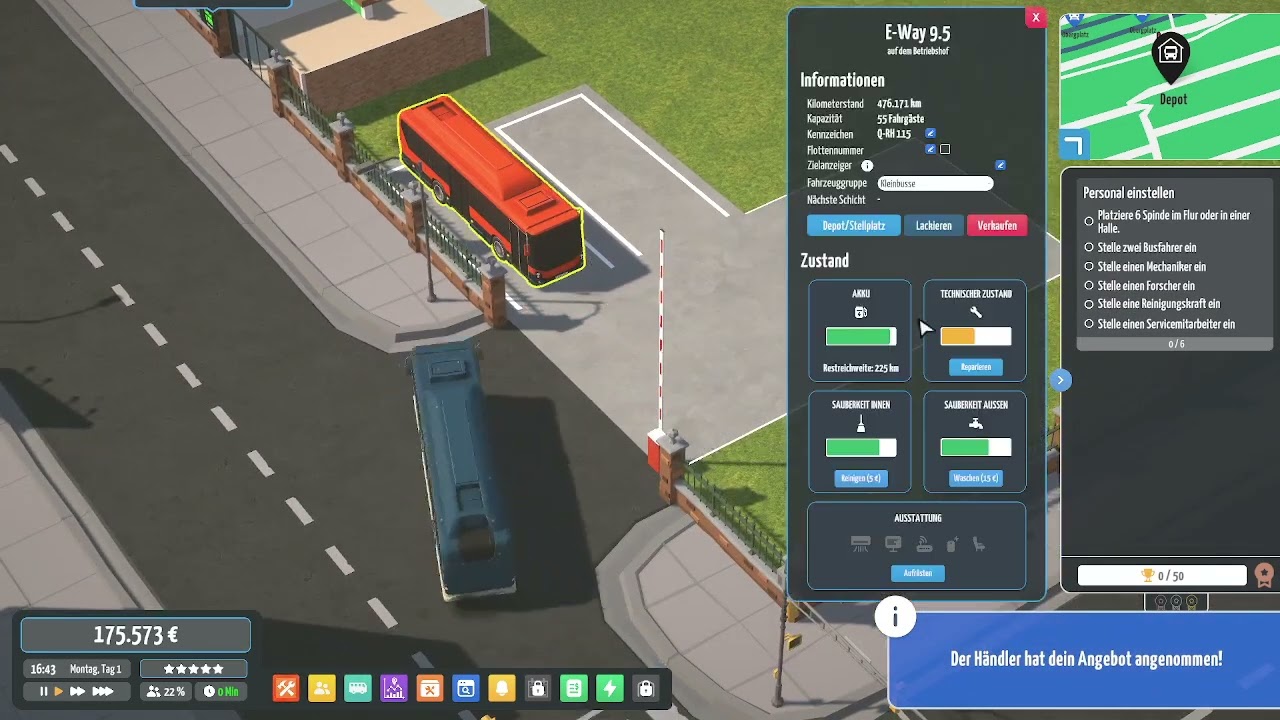The width and height of the screenshot is (1280, 720).
Task: Open the purple route statistics map icon
Action: tap(394, 688)
